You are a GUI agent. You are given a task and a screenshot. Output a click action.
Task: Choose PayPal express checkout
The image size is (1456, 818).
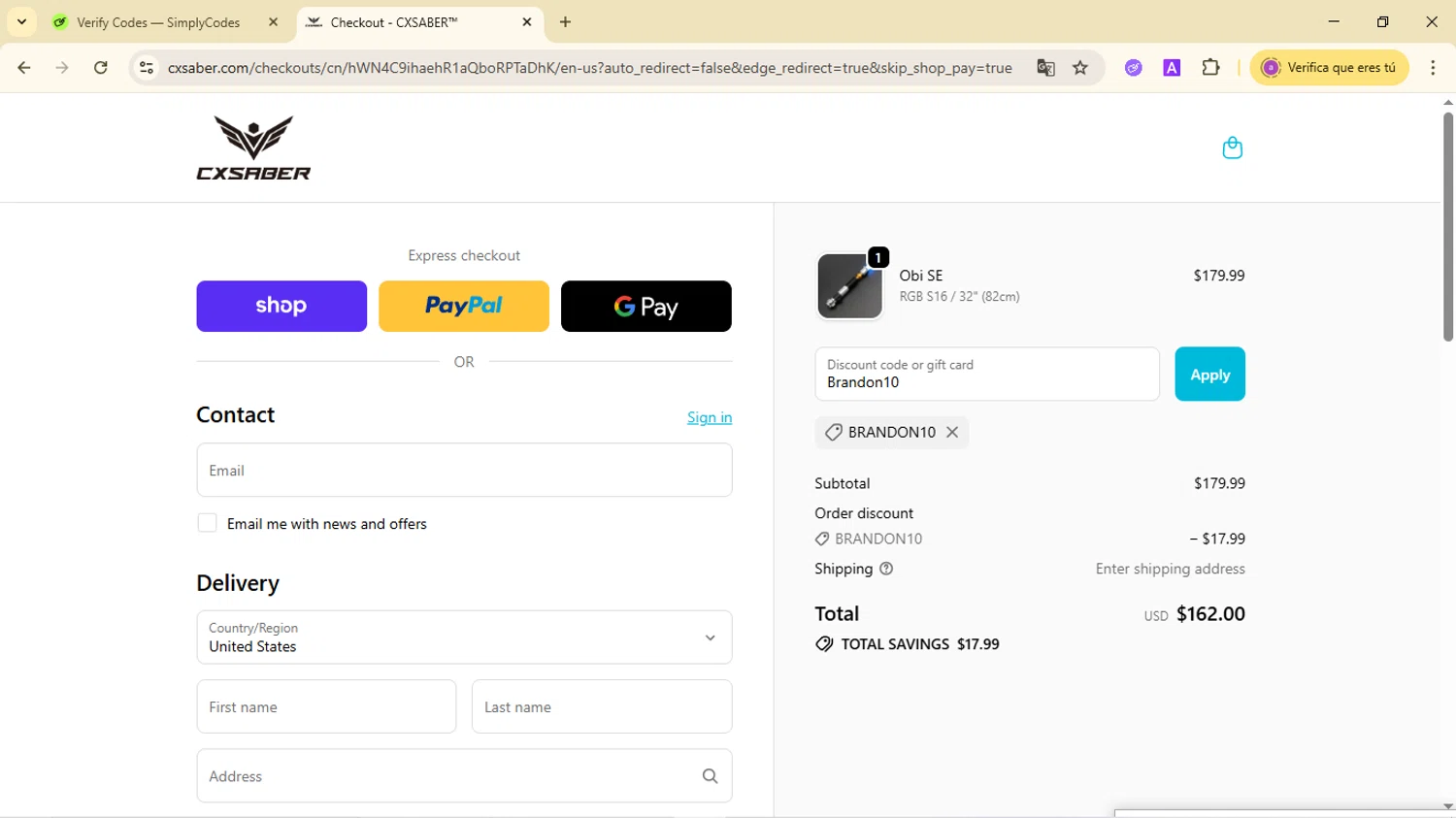click(x=464, y=306)
